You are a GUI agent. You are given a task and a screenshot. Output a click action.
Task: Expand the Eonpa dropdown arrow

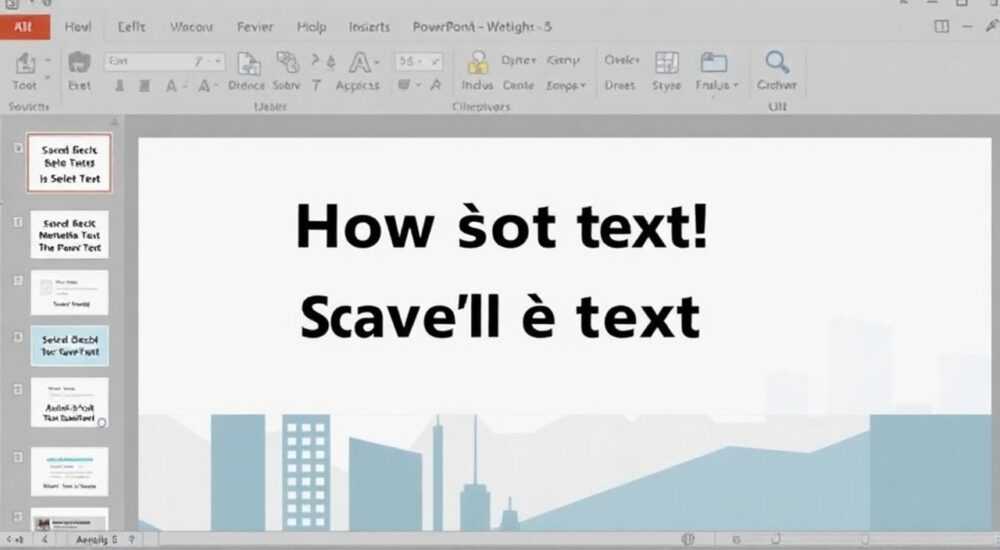coord(582,85)
